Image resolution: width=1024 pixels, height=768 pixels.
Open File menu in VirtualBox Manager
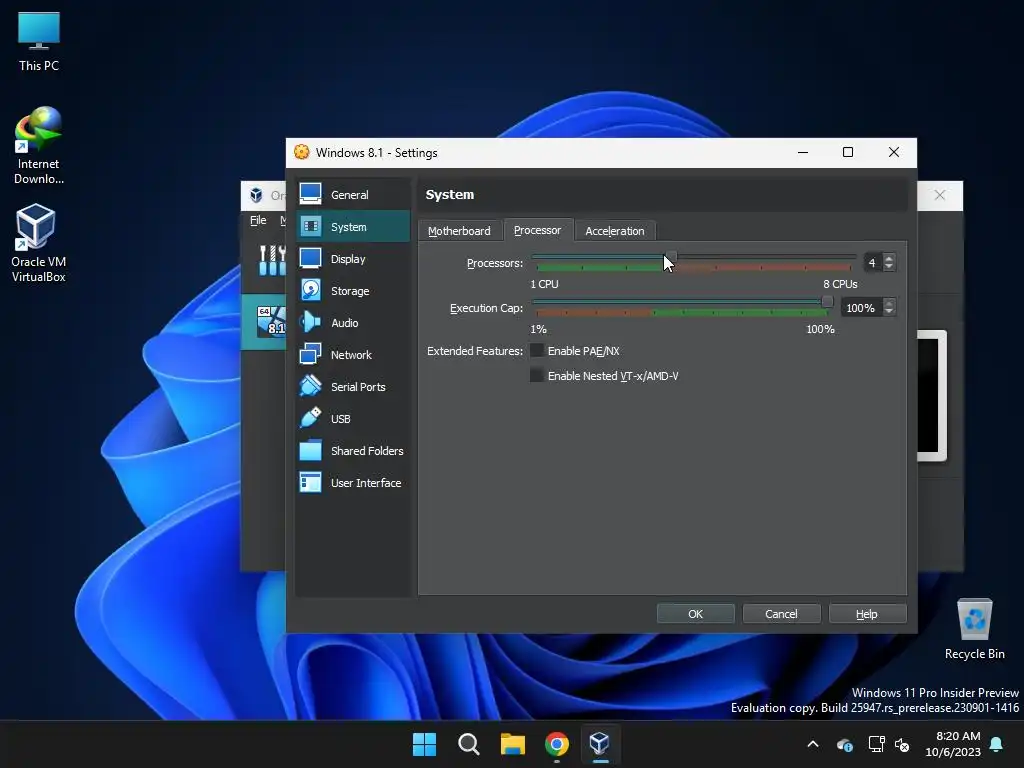[x=258, y=220]
